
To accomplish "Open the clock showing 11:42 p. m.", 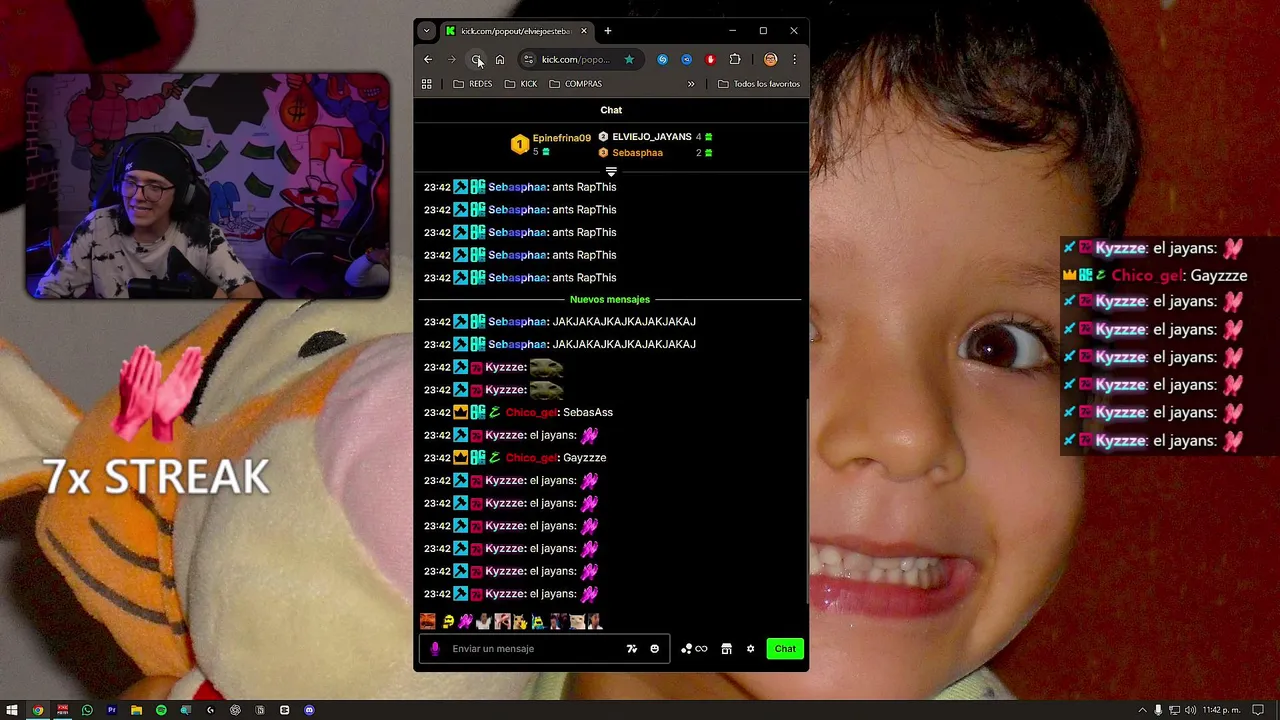I will (1222, 710).
